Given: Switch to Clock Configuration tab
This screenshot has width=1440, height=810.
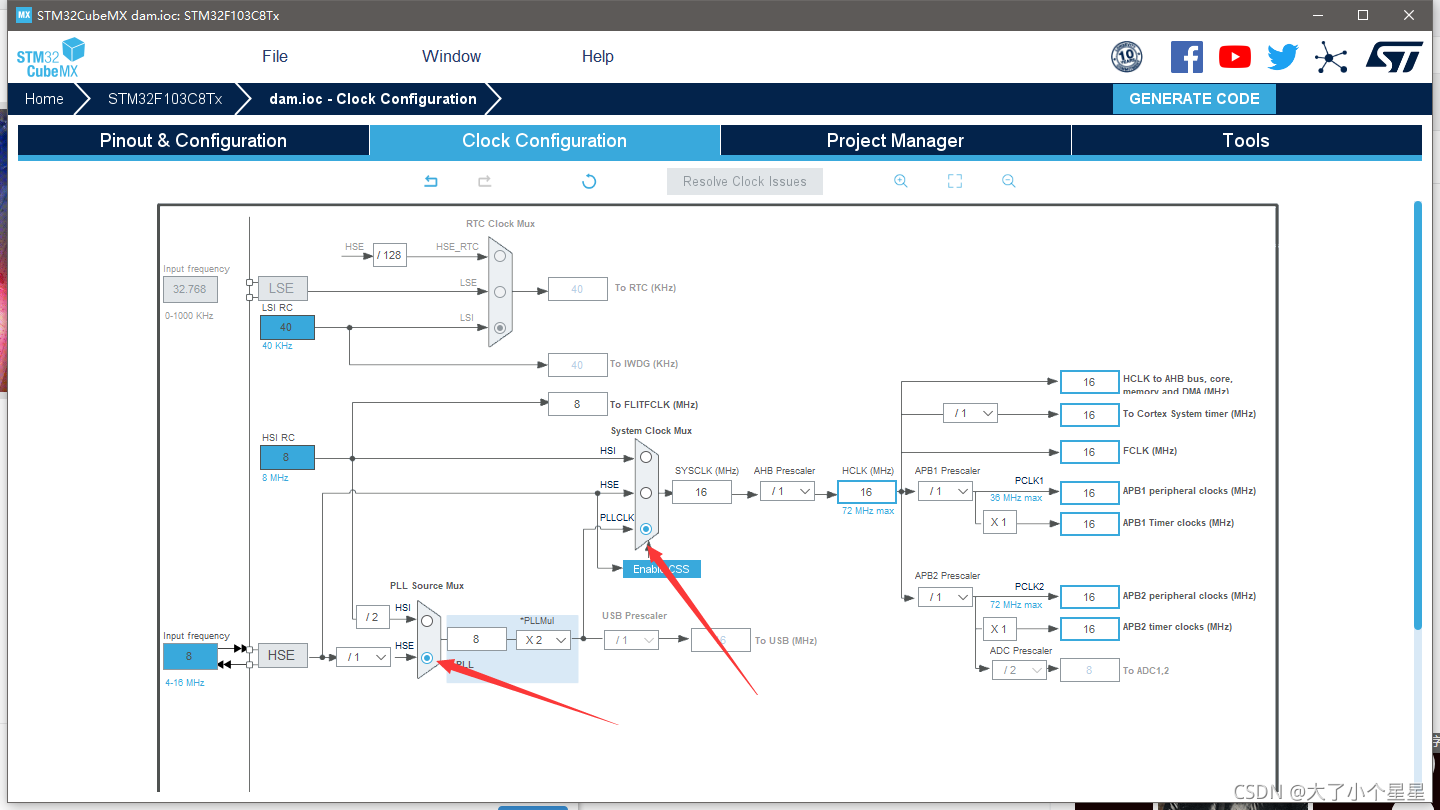Looking at the screenshot, I should pos(544,141).
